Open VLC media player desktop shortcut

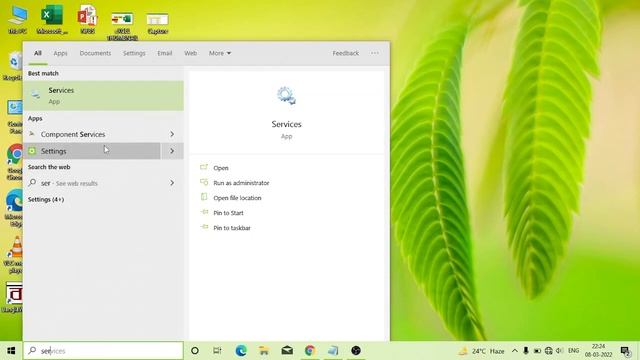[x=15, y=255]
